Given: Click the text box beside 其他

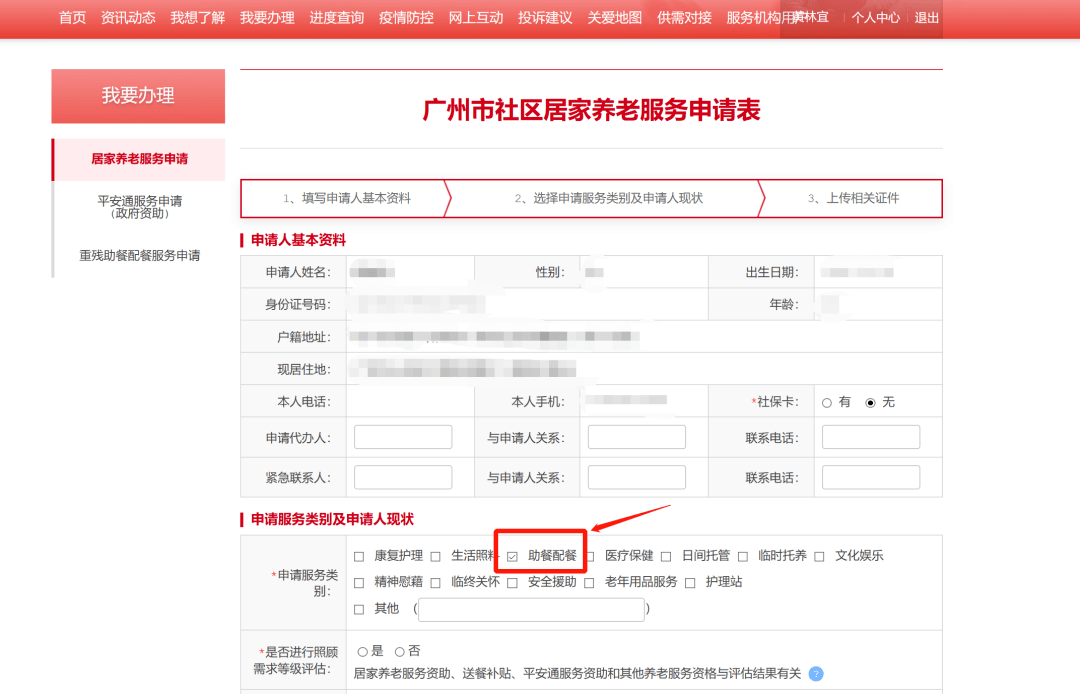Looking at the screenshot, I should 531,609.
